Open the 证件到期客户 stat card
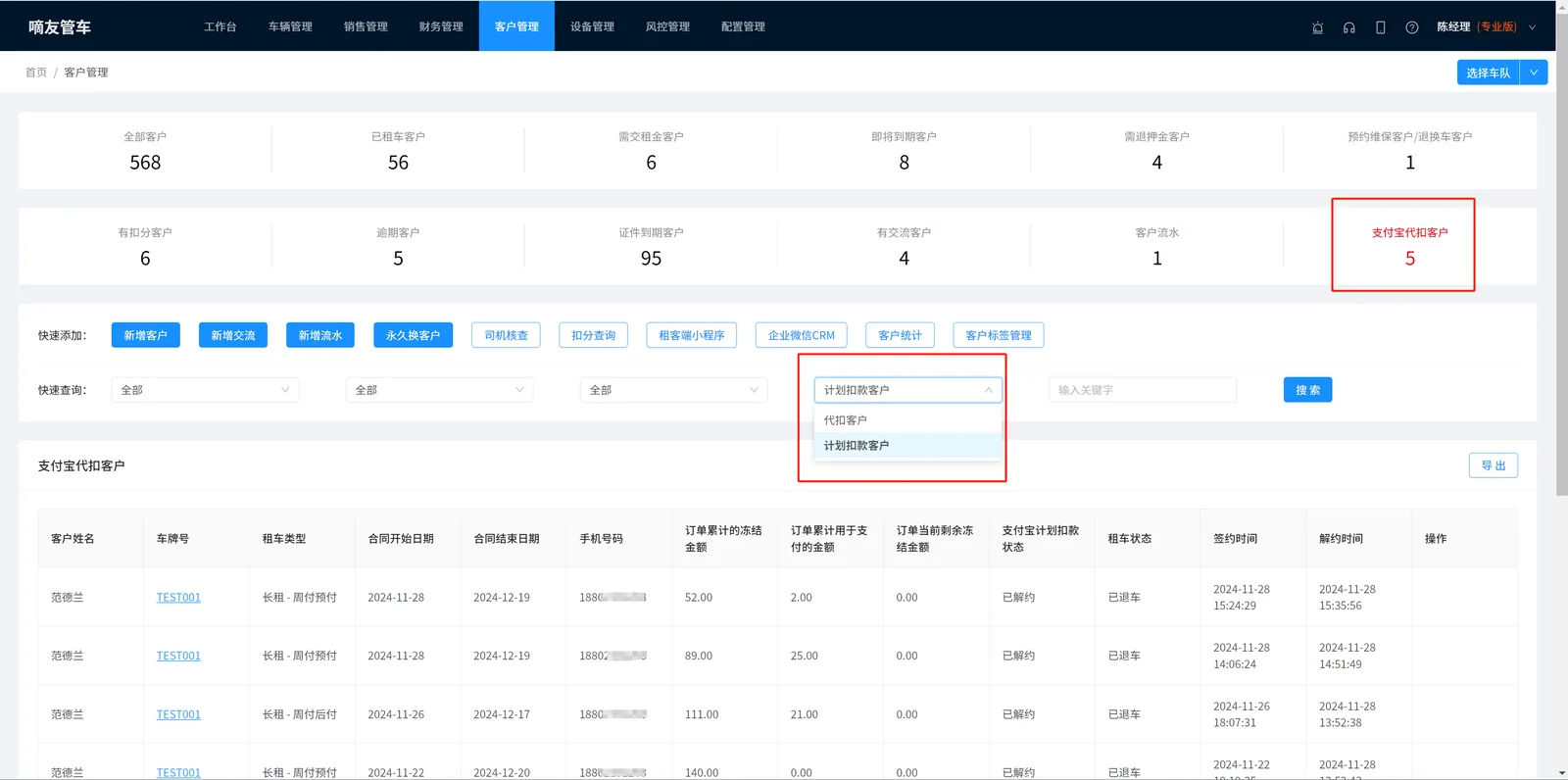 [651, 246]
